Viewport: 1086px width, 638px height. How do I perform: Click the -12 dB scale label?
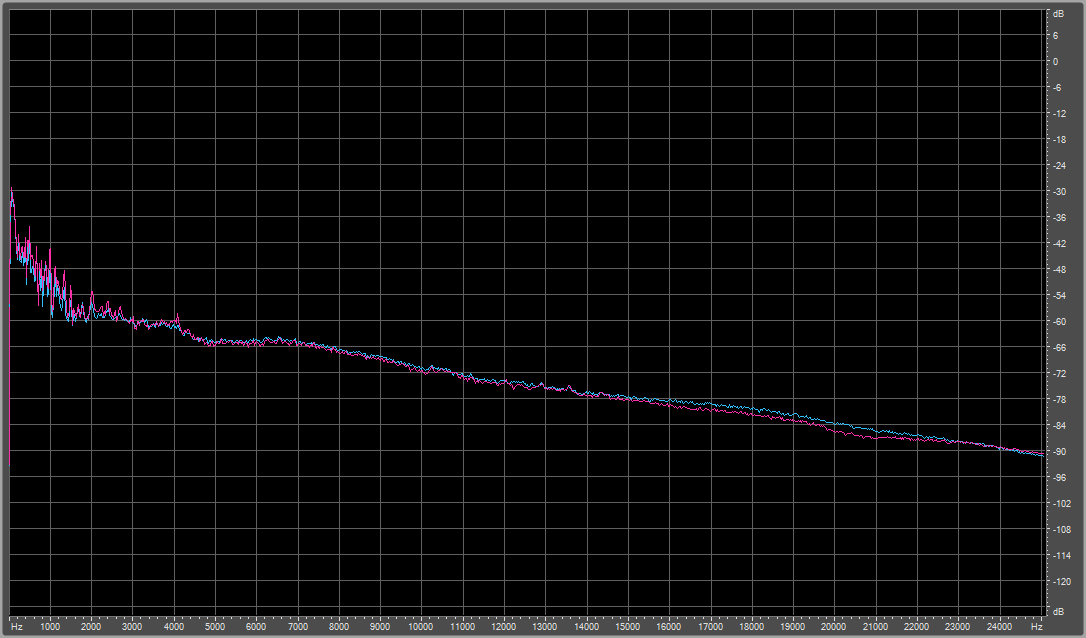1059,113
